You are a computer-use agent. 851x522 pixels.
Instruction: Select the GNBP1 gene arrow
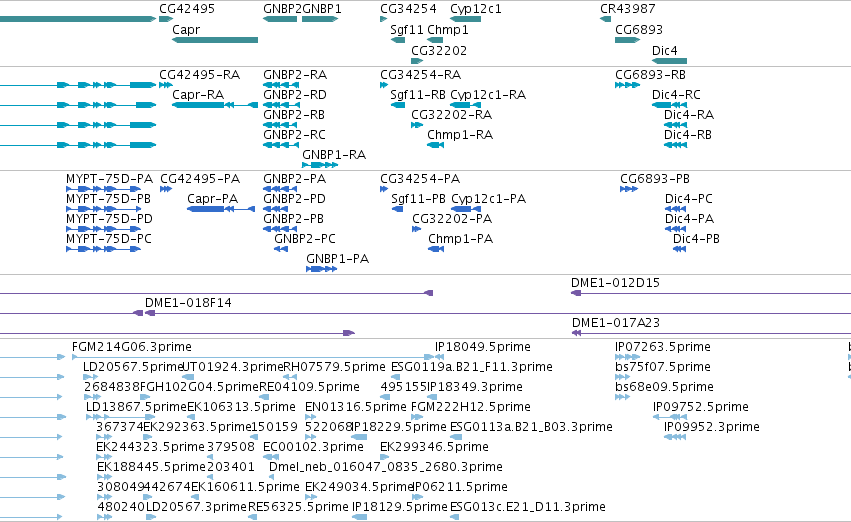(x=320, y=19)
